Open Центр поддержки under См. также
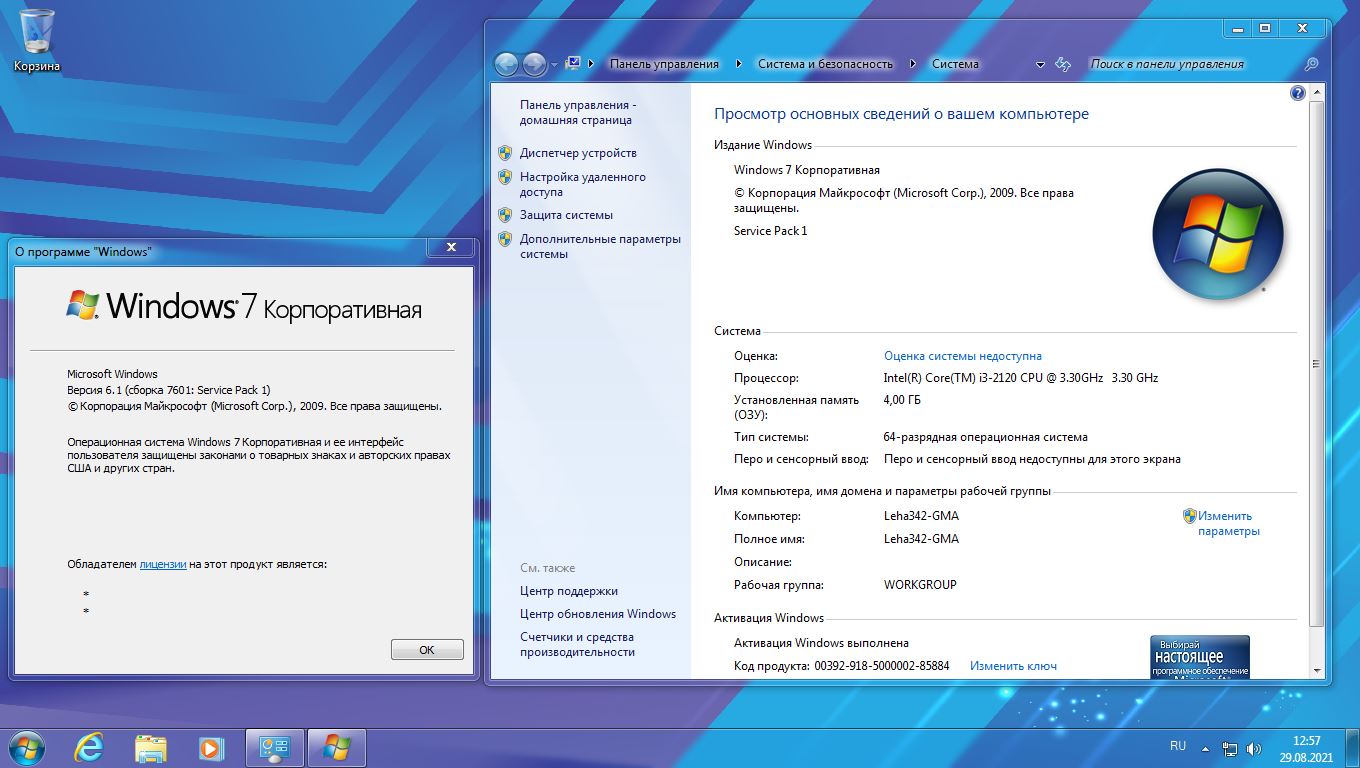Image resolution: width=1360 pixels, height=768 pixels. [x=569, y=591]
